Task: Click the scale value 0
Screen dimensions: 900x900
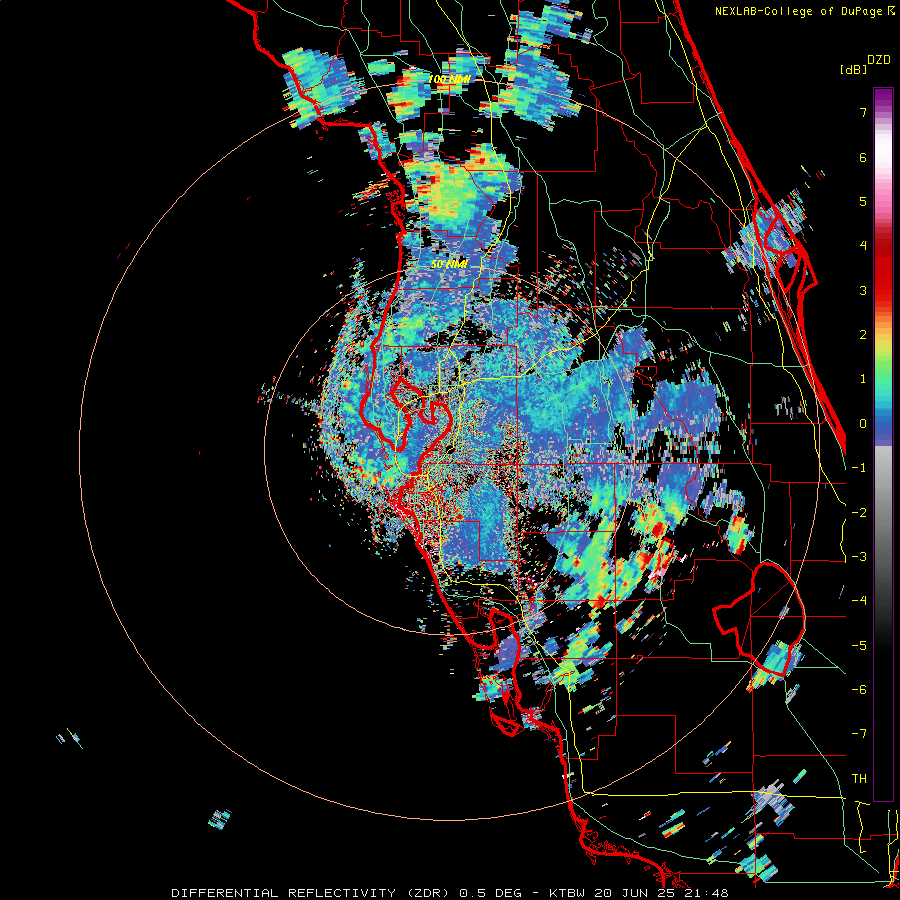Action: [x=863, y=424]
